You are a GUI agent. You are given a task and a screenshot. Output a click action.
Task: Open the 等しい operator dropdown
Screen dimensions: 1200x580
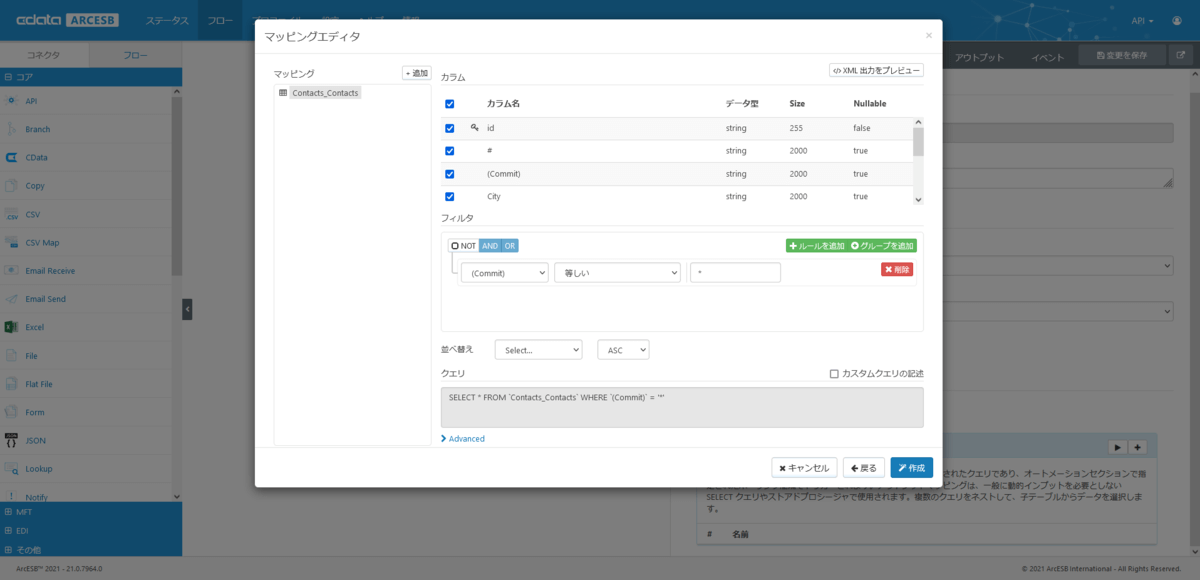pos(617,273)
